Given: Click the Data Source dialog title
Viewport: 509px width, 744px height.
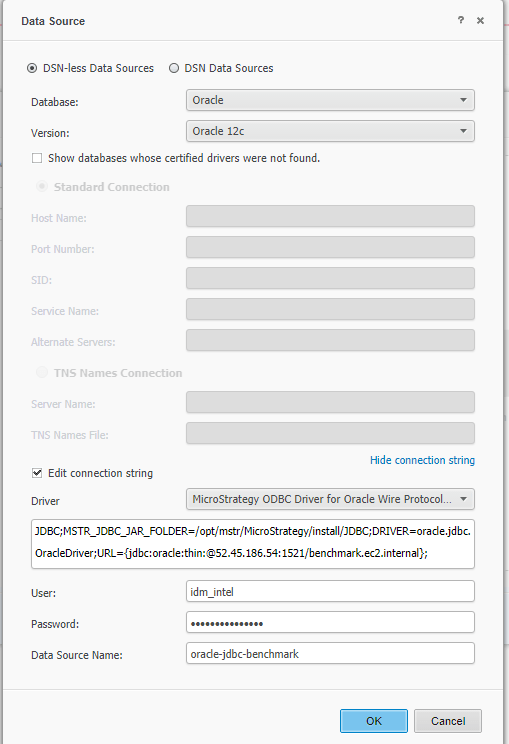Looking at the screenshot, I should [53, 21].
